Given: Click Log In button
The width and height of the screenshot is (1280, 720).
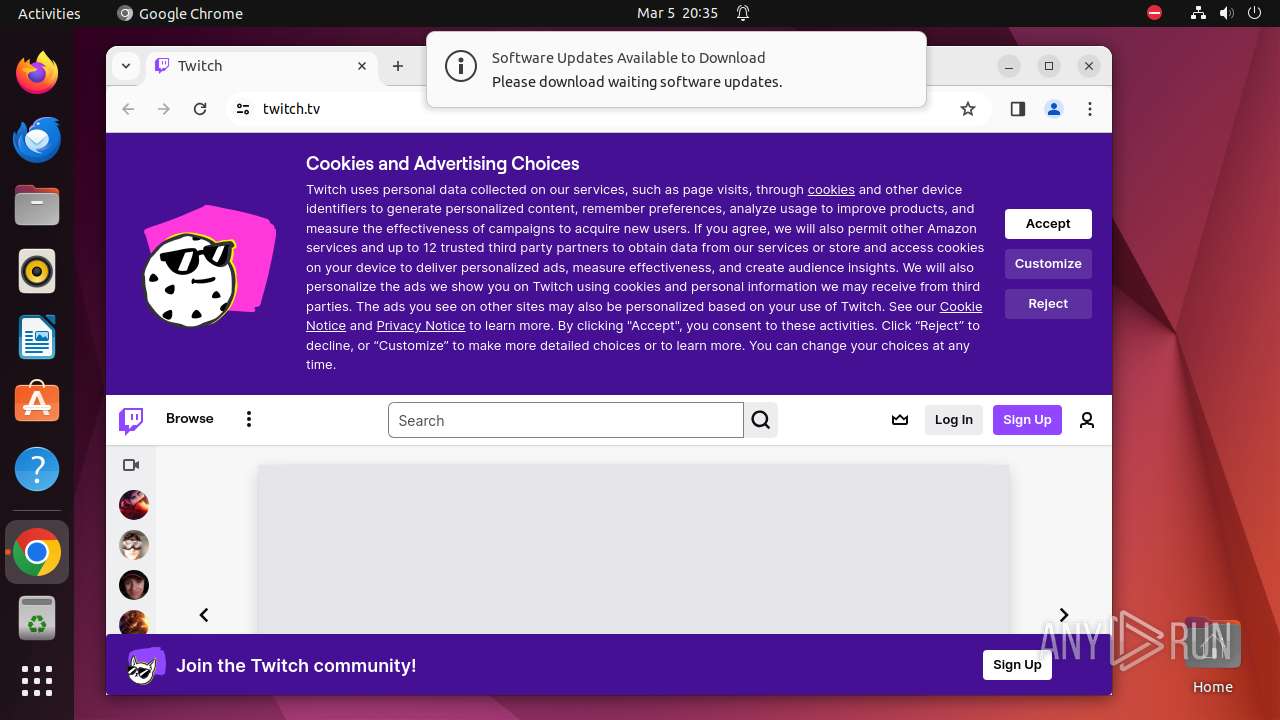Looking at the screenshot, I should click(x=954, y=420).
